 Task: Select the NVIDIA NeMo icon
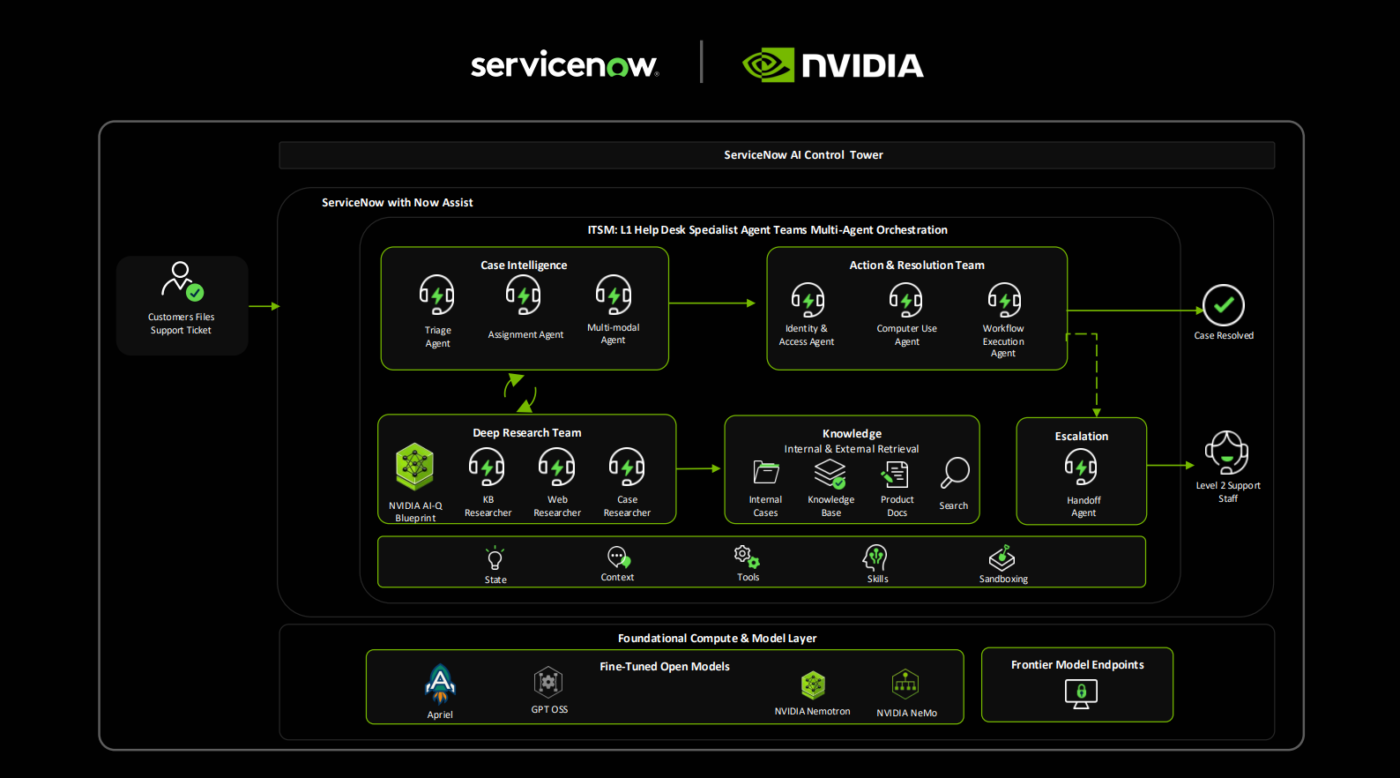pyautogui.click(x=905, y=685)
